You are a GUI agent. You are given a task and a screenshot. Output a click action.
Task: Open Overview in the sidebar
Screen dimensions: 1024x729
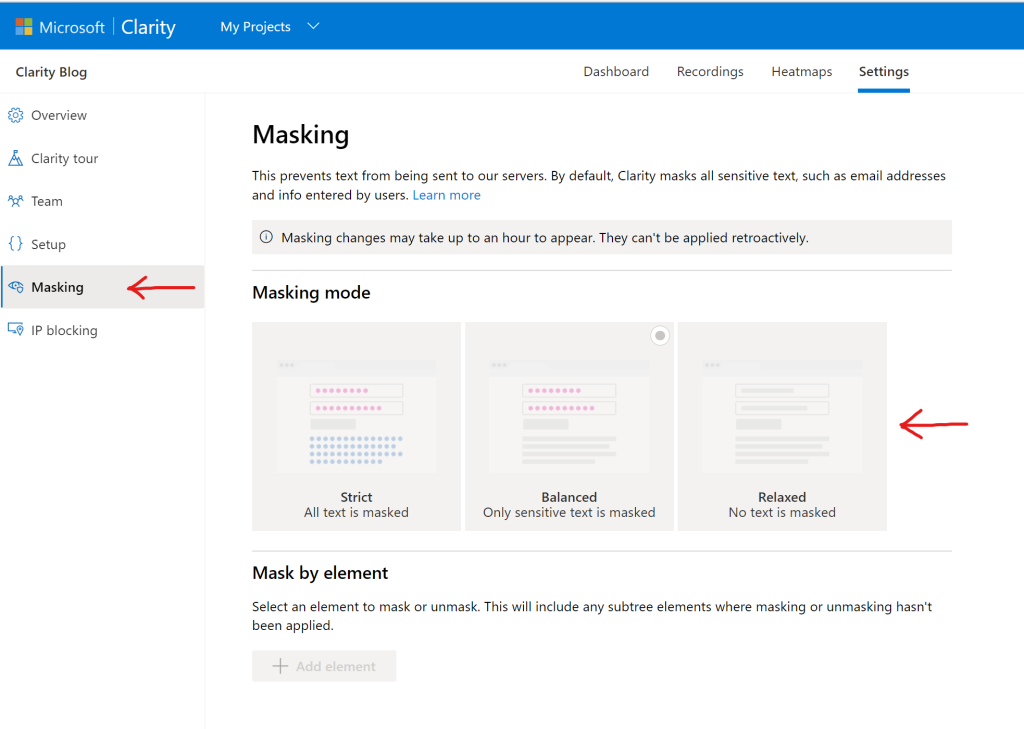click(x=103, y=116)
